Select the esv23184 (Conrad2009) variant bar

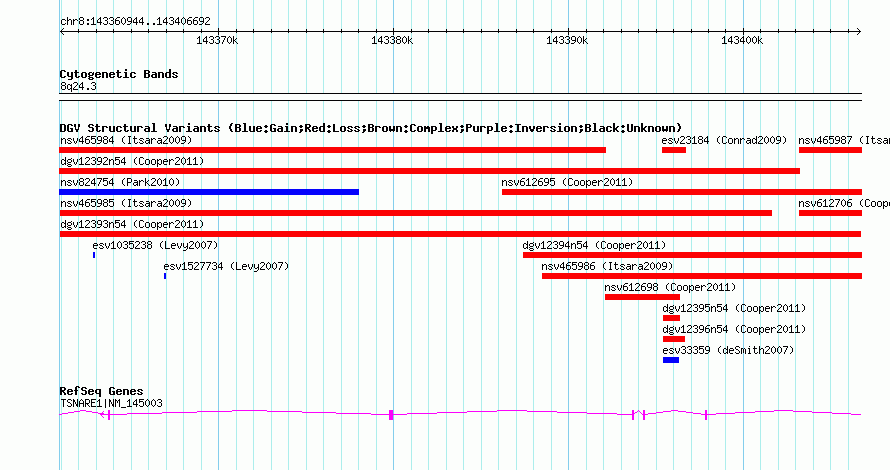(674, 150)
